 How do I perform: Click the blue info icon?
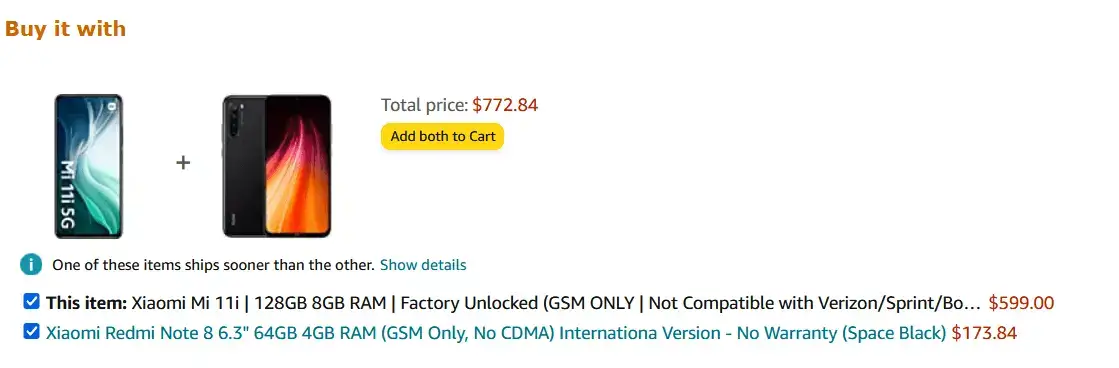point(31,265)
